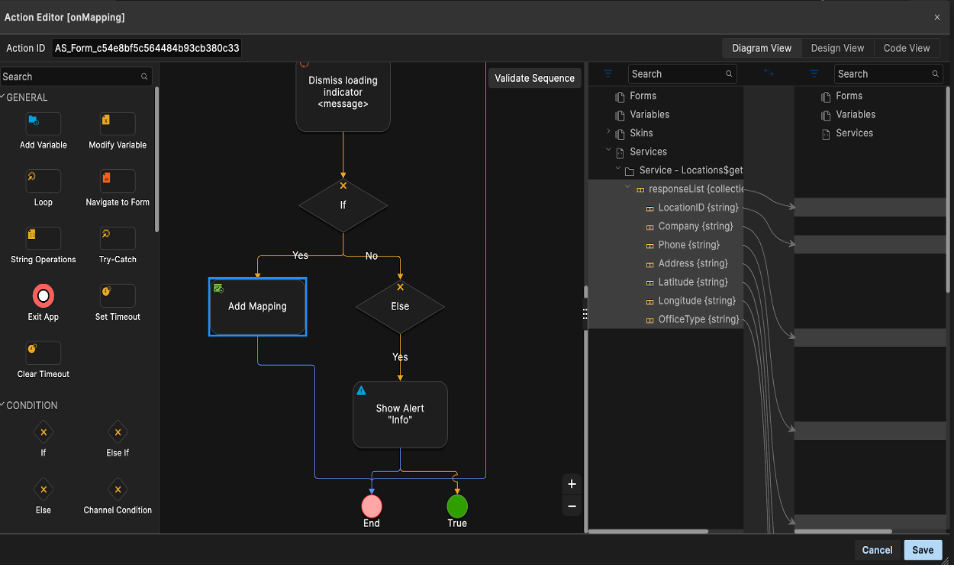Image resolution: width=954 pixels, height=566 pixels.
Task: Select the Add Variable action icon
Action: 43,124
